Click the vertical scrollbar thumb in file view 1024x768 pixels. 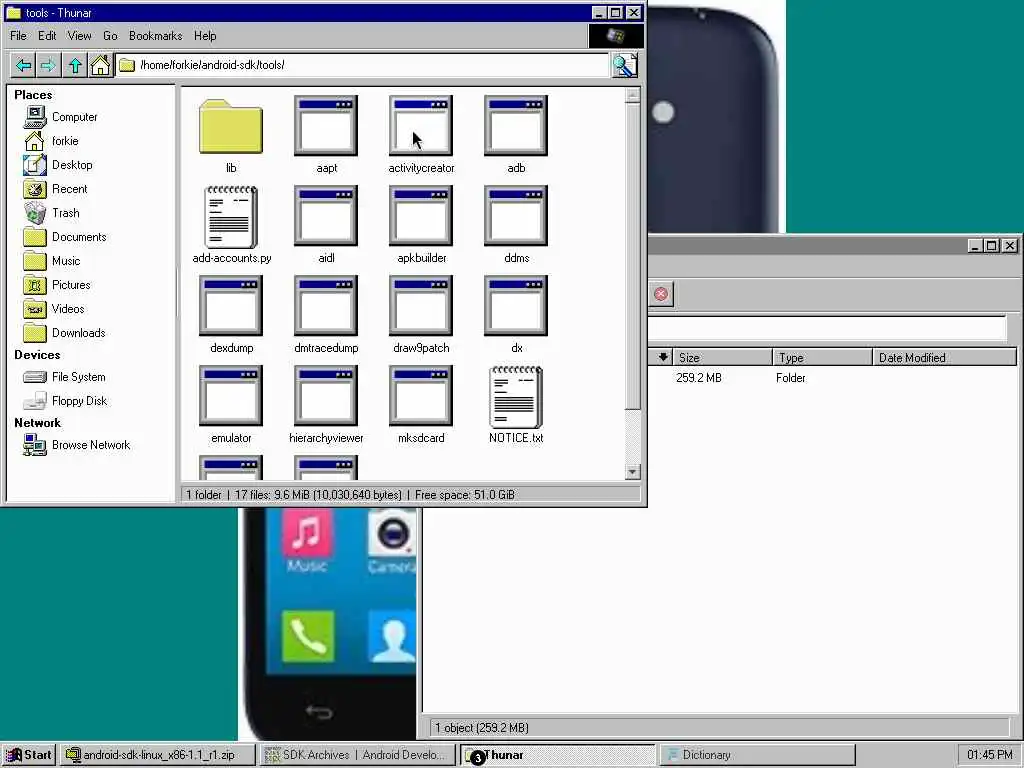click(632, 257)
